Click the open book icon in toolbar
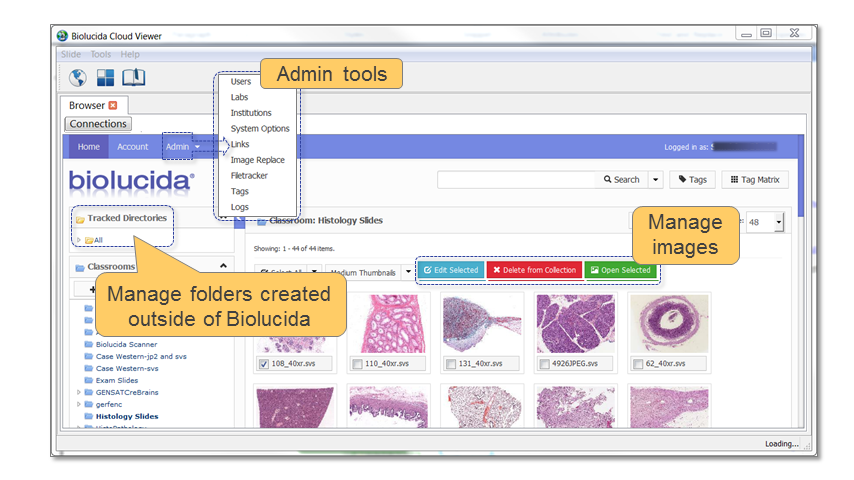This screenshot has height=480, width=854. (x=133, y=77)
